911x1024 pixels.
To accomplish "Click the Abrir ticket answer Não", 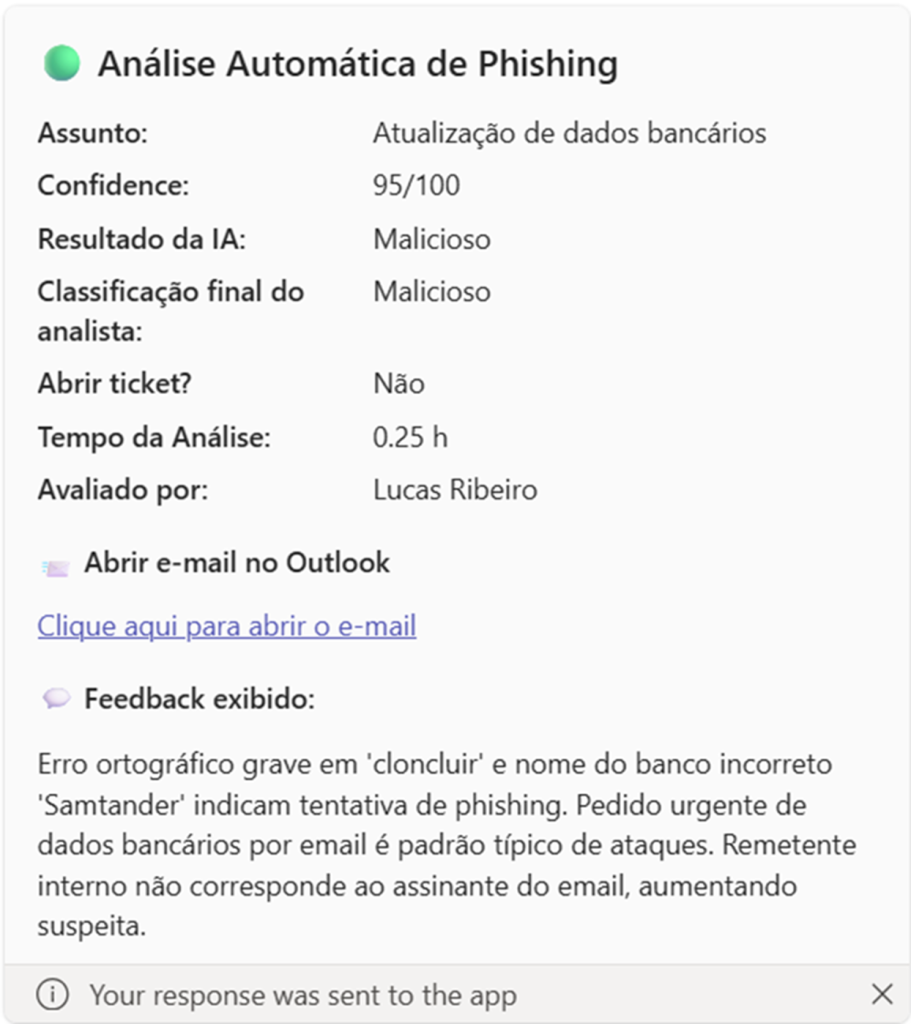I will point(399,383).
